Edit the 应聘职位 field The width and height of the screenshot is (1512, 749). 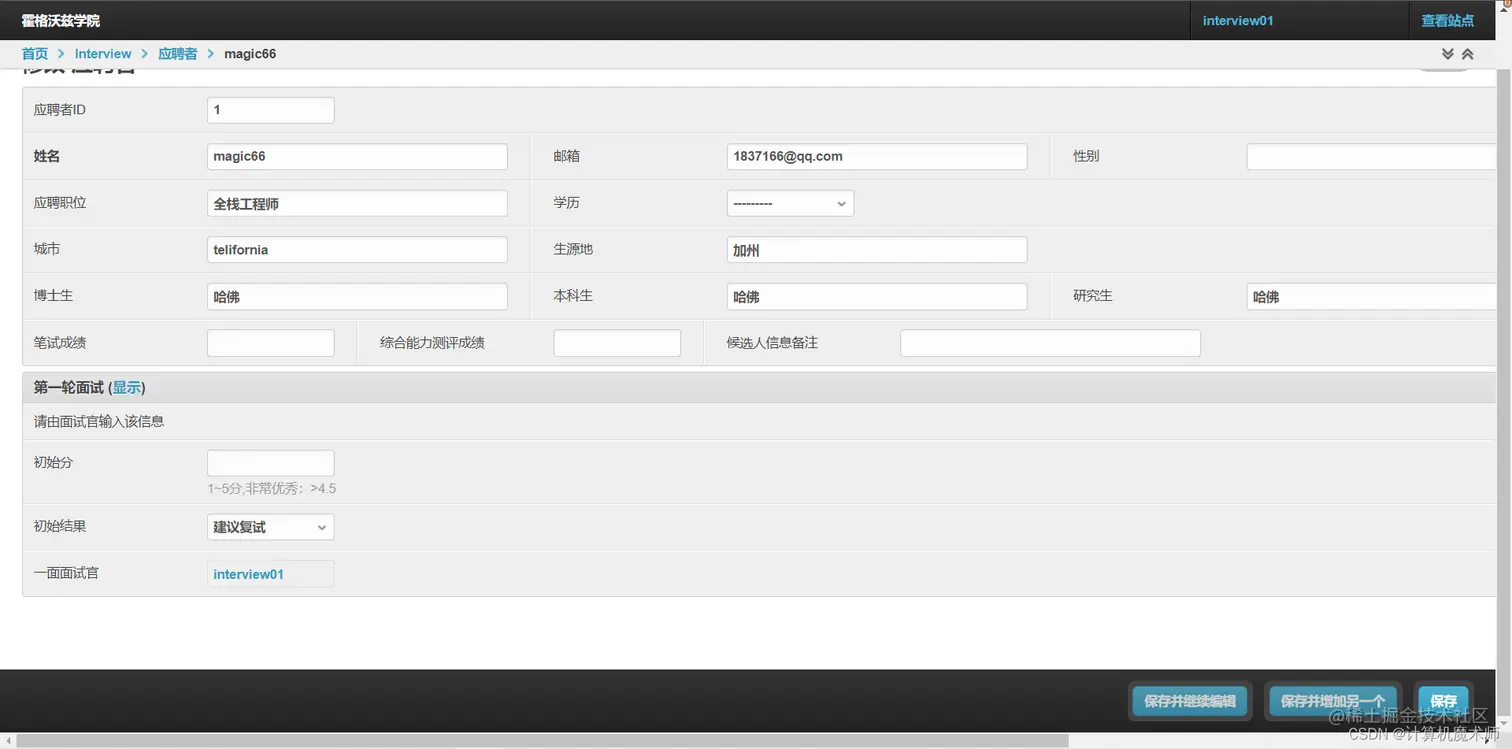(x=357, y=203)
